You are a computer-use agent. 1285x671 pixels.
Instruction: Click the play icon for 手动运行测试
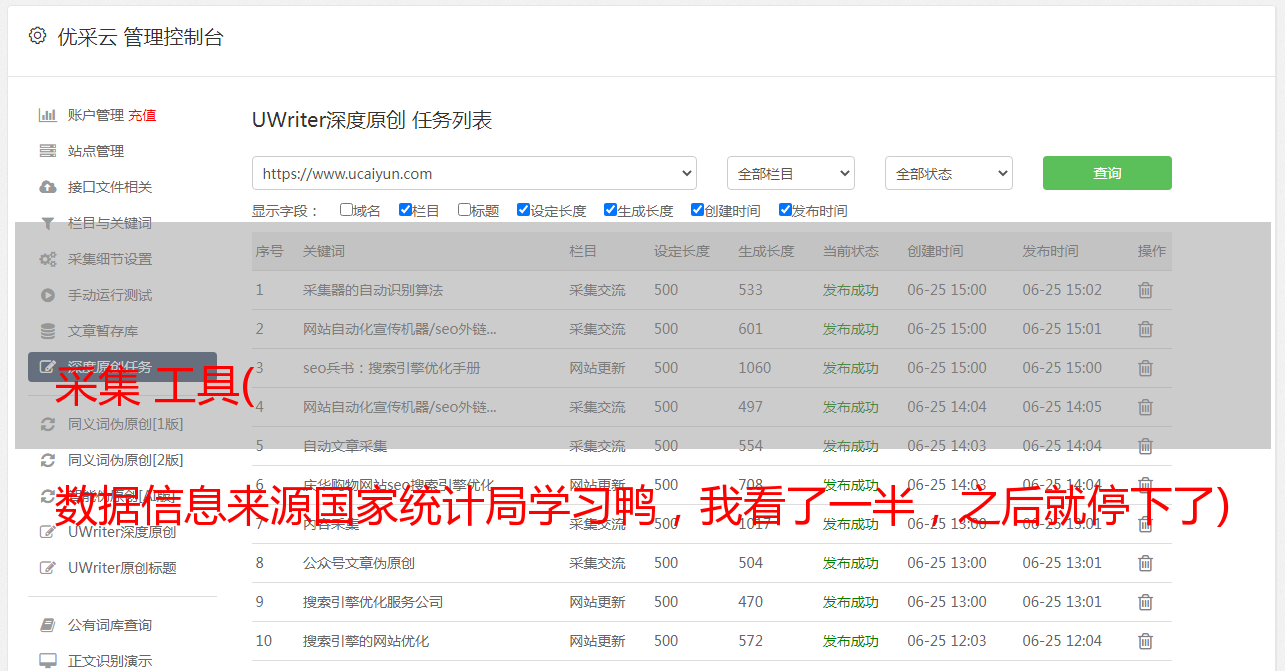47,295
